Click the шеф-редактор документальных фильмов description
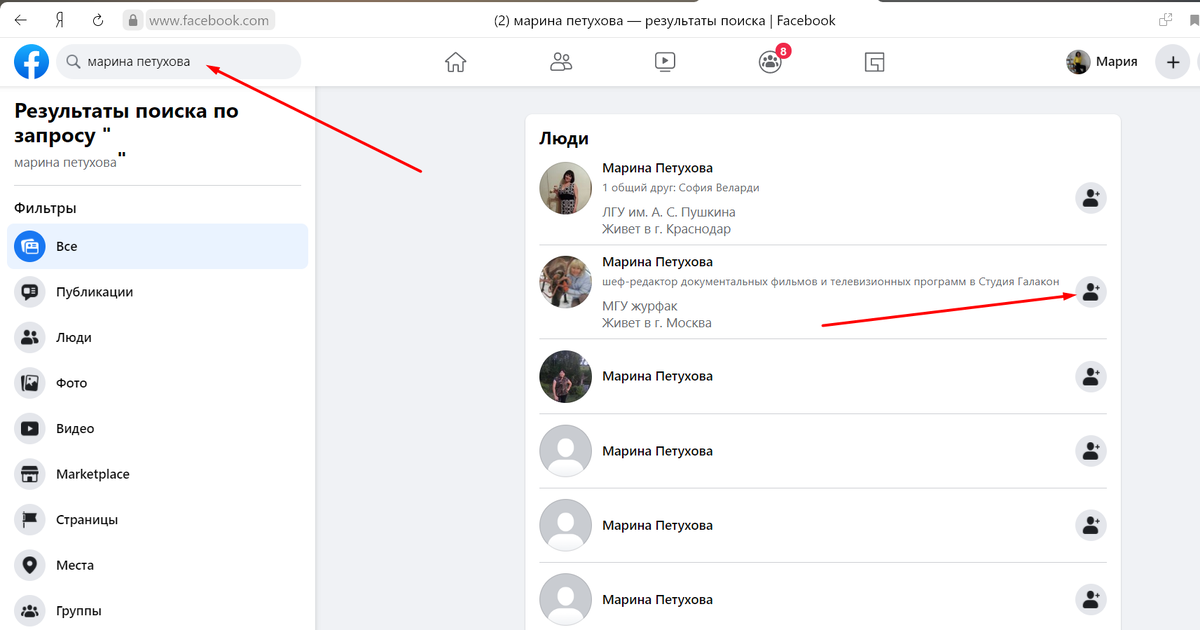Viewport: 1200px width, 630px height. pos(830,282)
